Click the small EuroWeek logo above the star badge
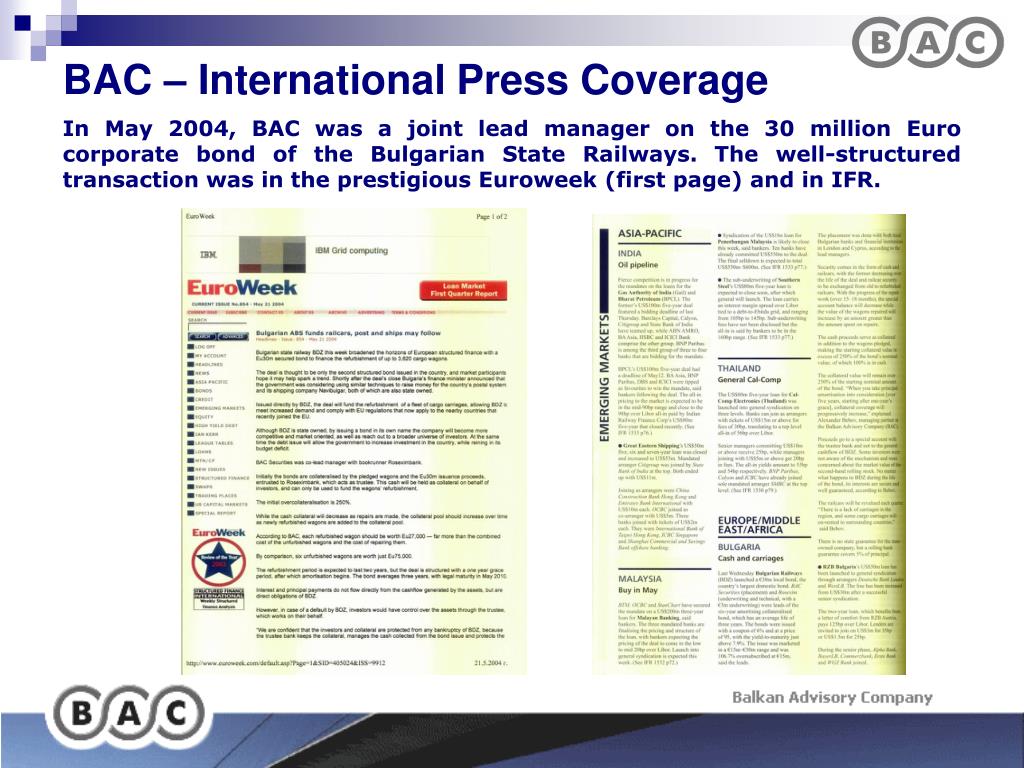Screen dimensions: 1024x768 click(219, 532)
